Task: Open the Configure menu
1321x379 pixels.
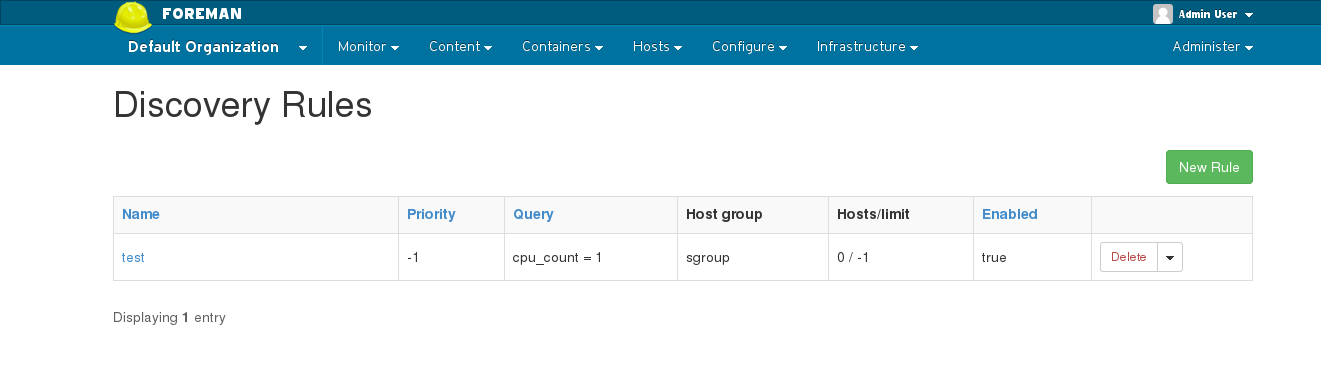Action: pos(749,47)
